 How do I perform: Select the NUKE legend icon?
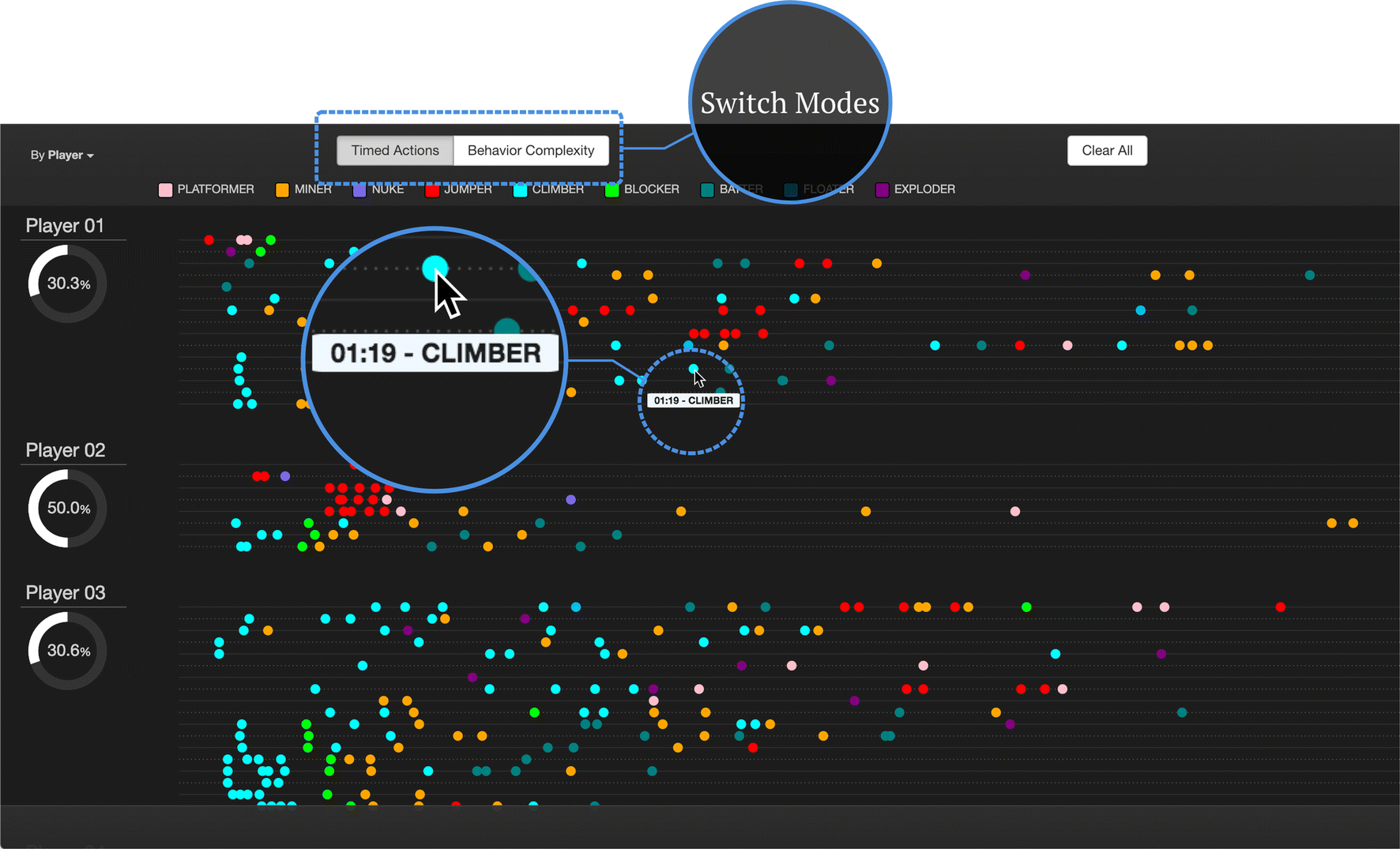[x=359, y=190]
